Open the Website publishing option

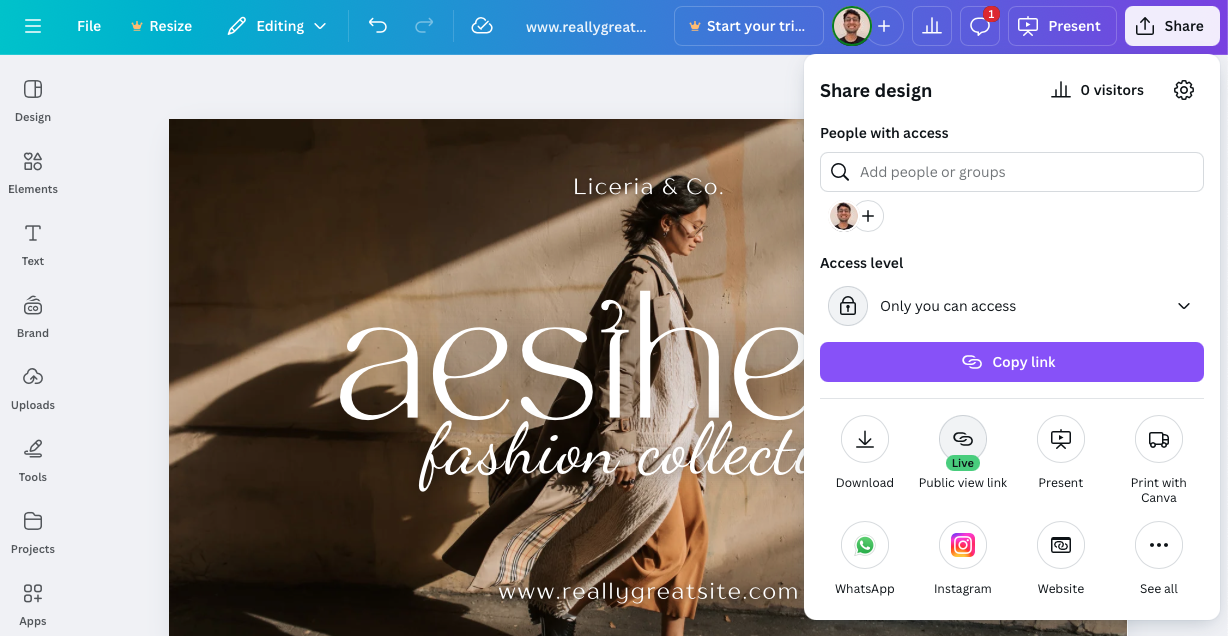tap(1060, 546)
